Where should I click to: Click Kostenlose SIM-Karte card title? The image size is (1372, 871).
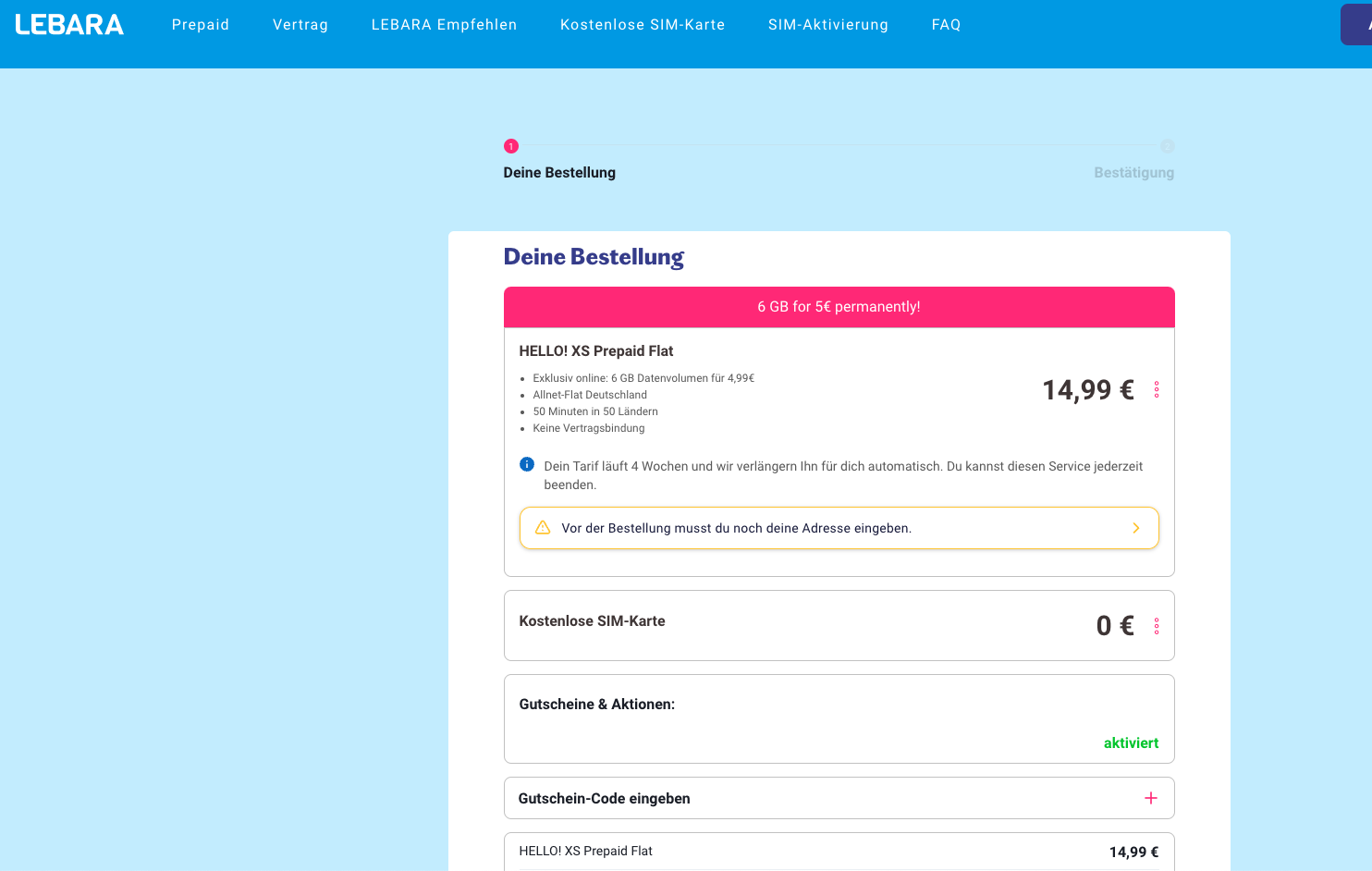pyautogui.click(x=593, y=621)
